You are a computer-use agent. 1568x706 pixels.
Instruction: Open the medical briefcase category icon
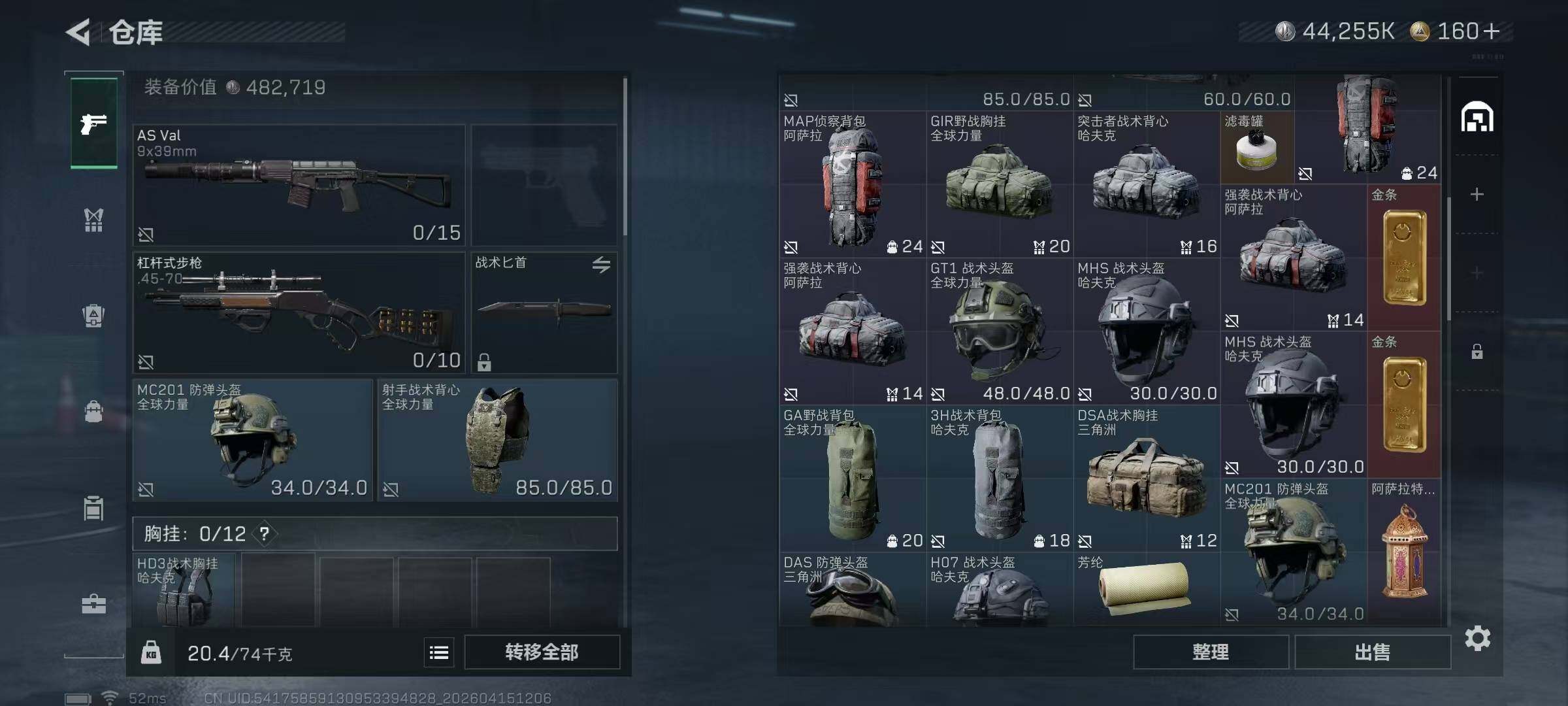pos(94,603)
